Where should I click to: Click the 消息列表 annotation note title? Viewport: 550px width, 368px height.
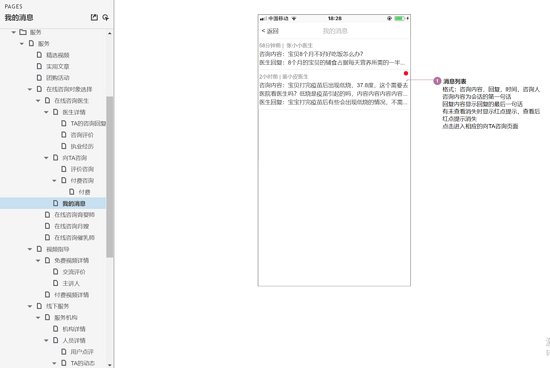click(x=454, y=81)
